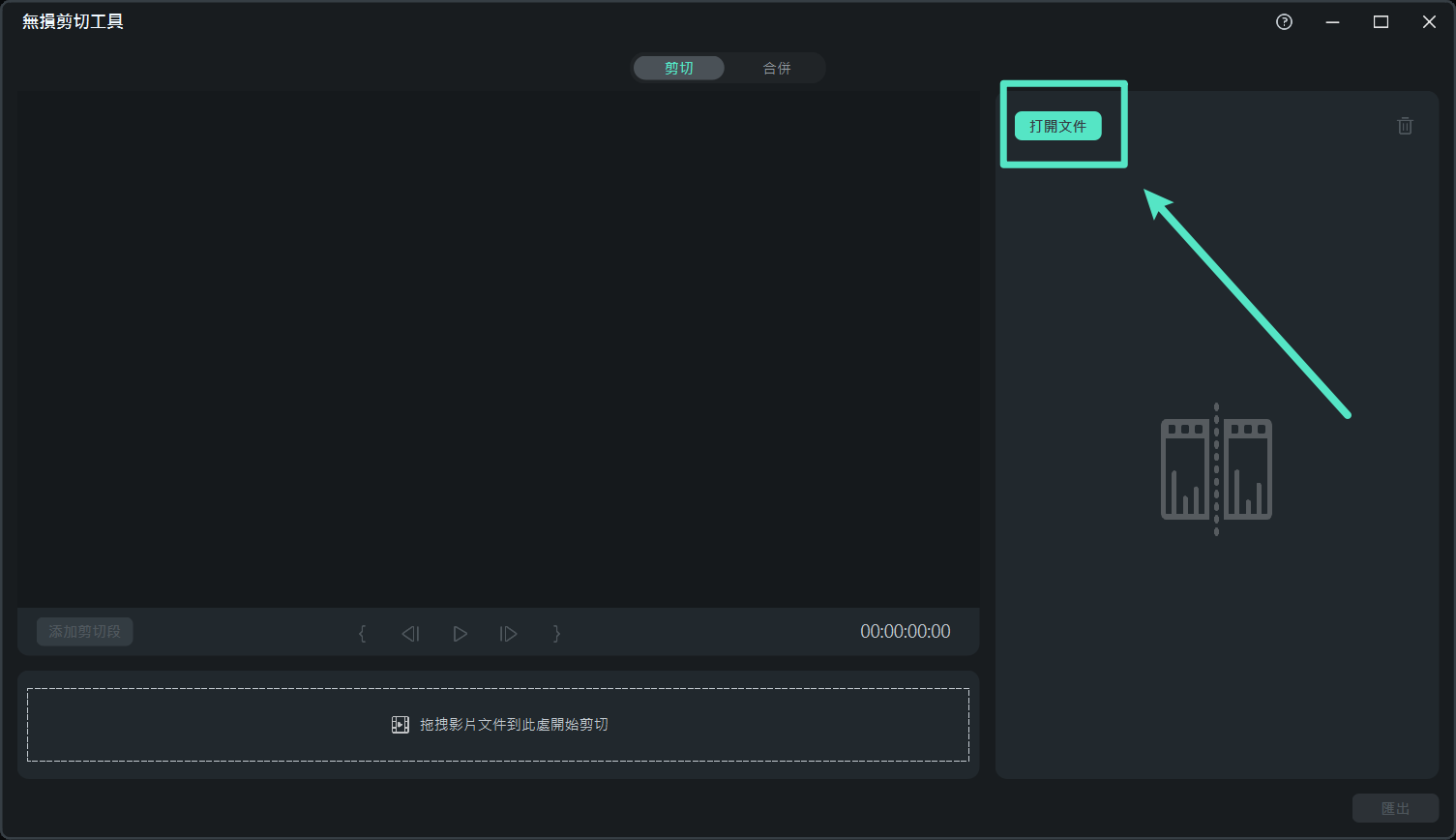Play the video preview
The height and width of the screenshot is (840, 1456).
(x=460, y=634)
